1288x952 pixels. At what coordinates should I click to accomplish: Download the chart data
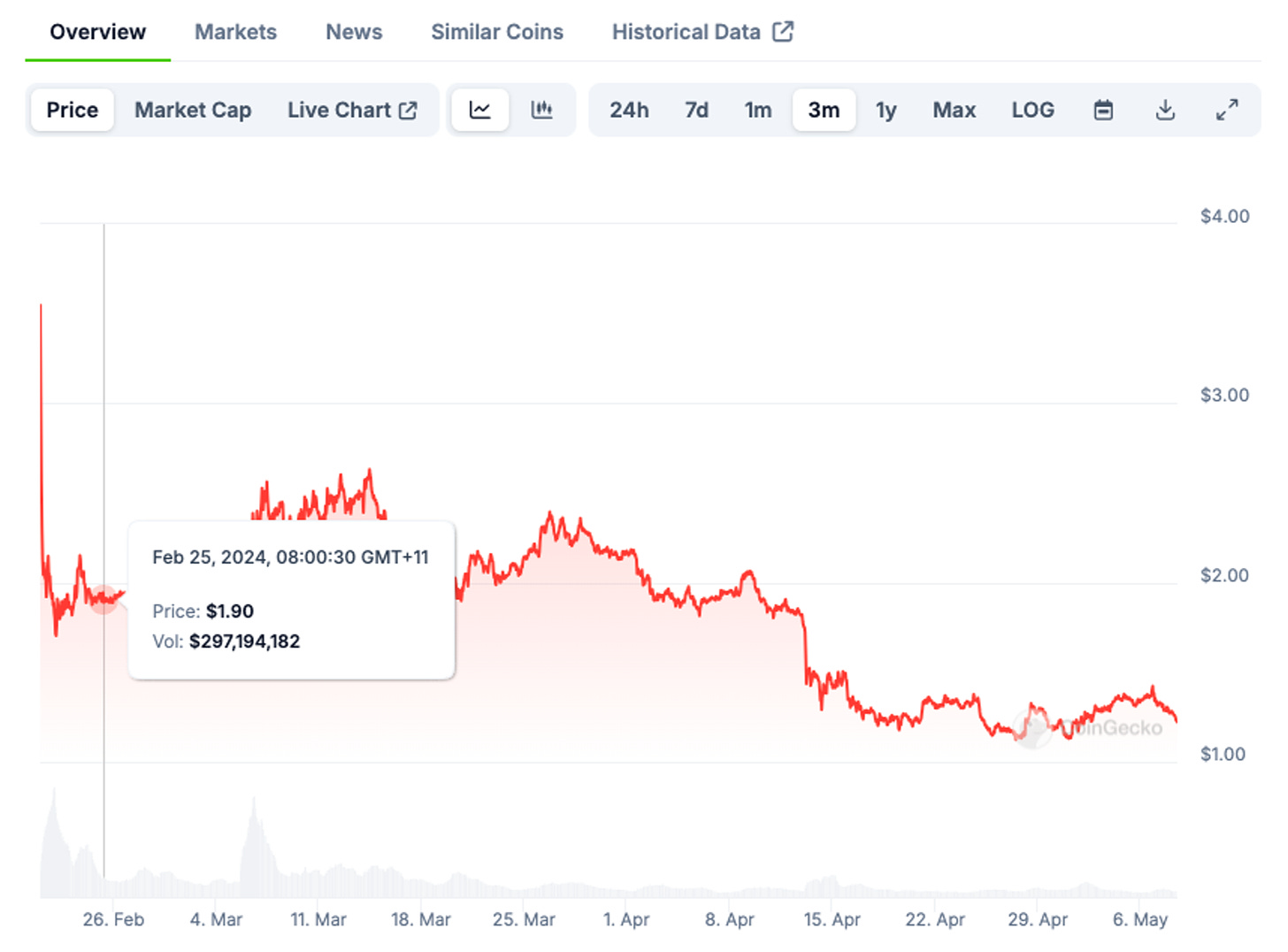1165,111
